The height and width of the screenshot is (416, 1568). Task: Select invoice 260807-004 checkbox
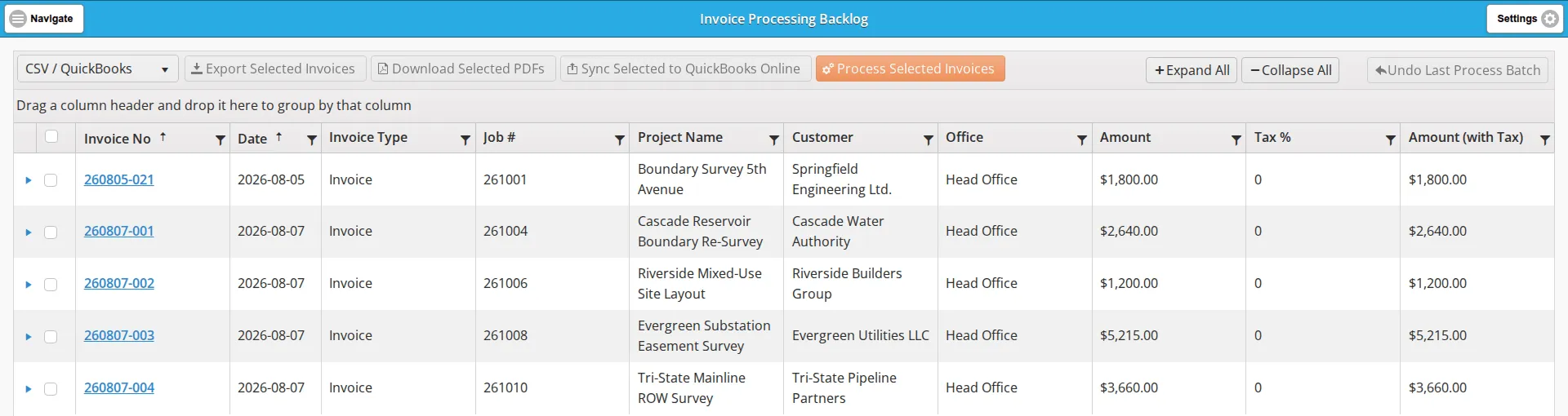click(x=51, y=389)
